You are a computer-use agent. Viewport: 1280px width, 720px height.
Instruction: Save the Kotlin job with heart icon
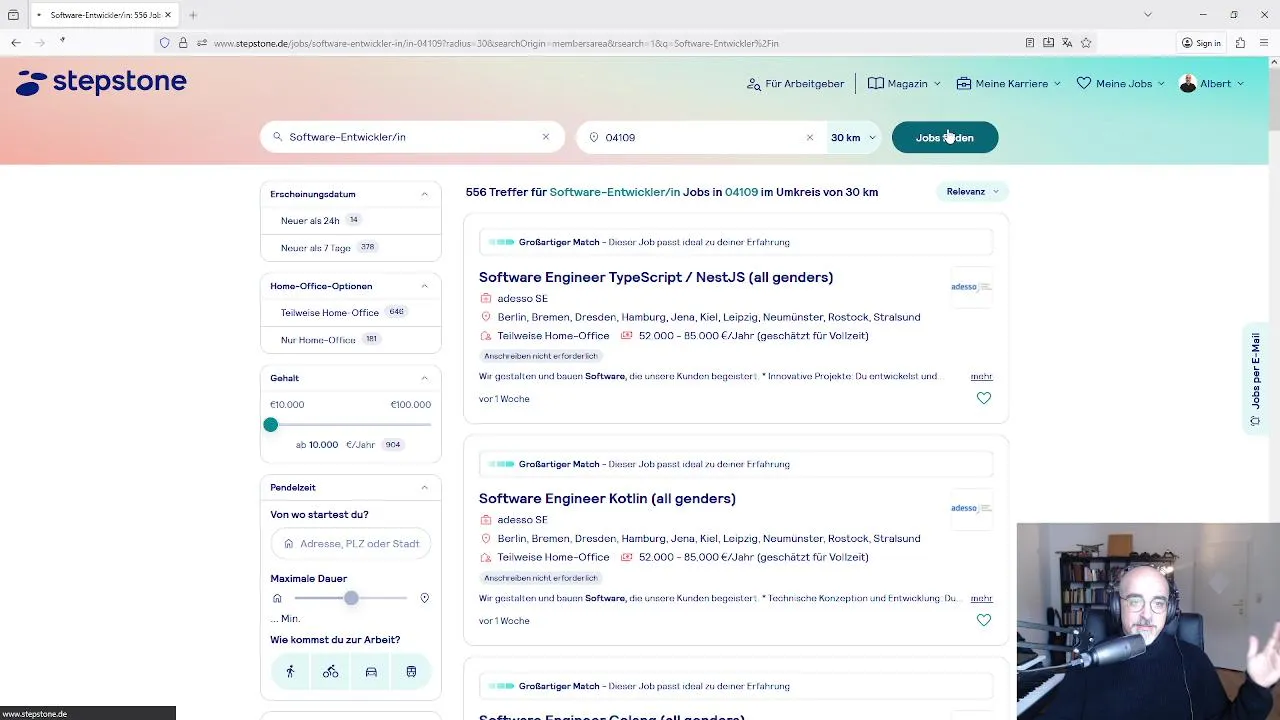984,620
